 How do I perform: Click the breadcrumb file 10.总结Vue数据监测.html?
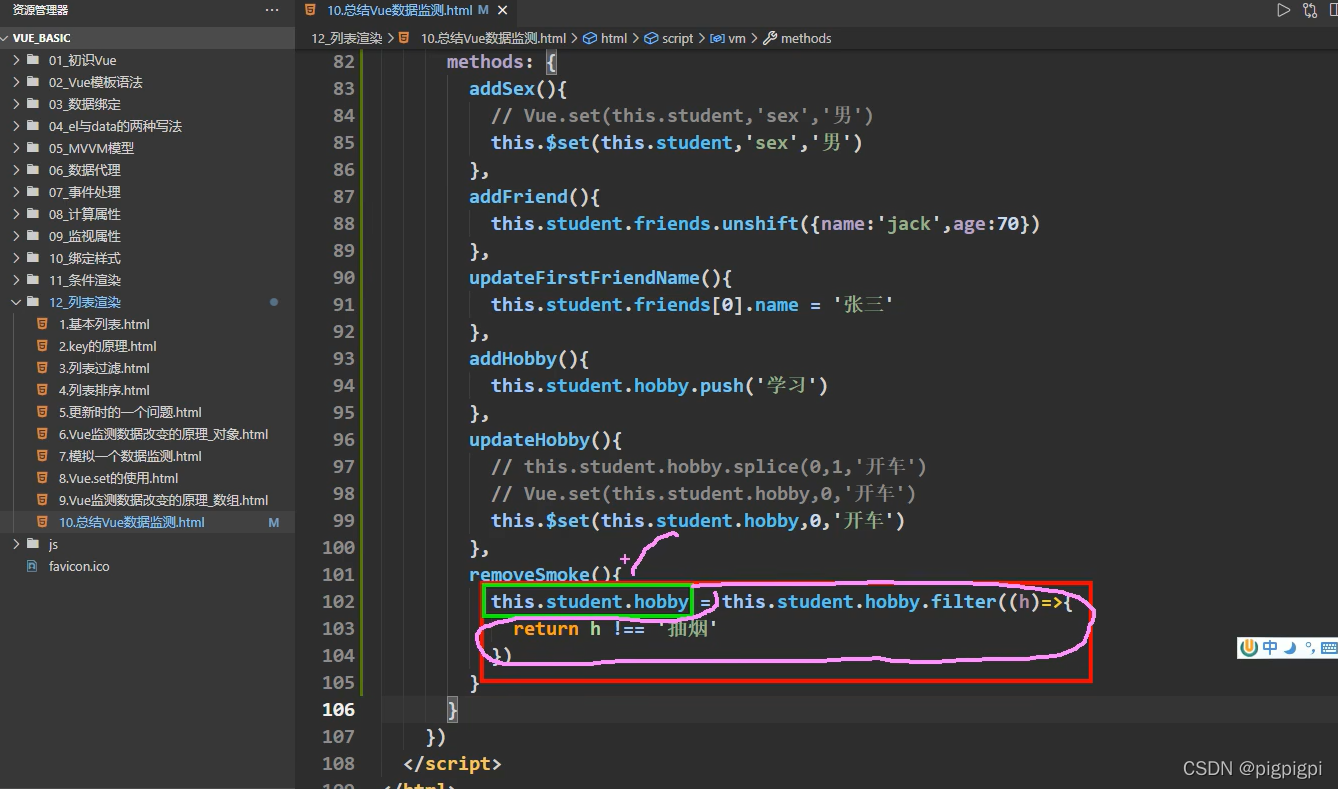(493, 38)
